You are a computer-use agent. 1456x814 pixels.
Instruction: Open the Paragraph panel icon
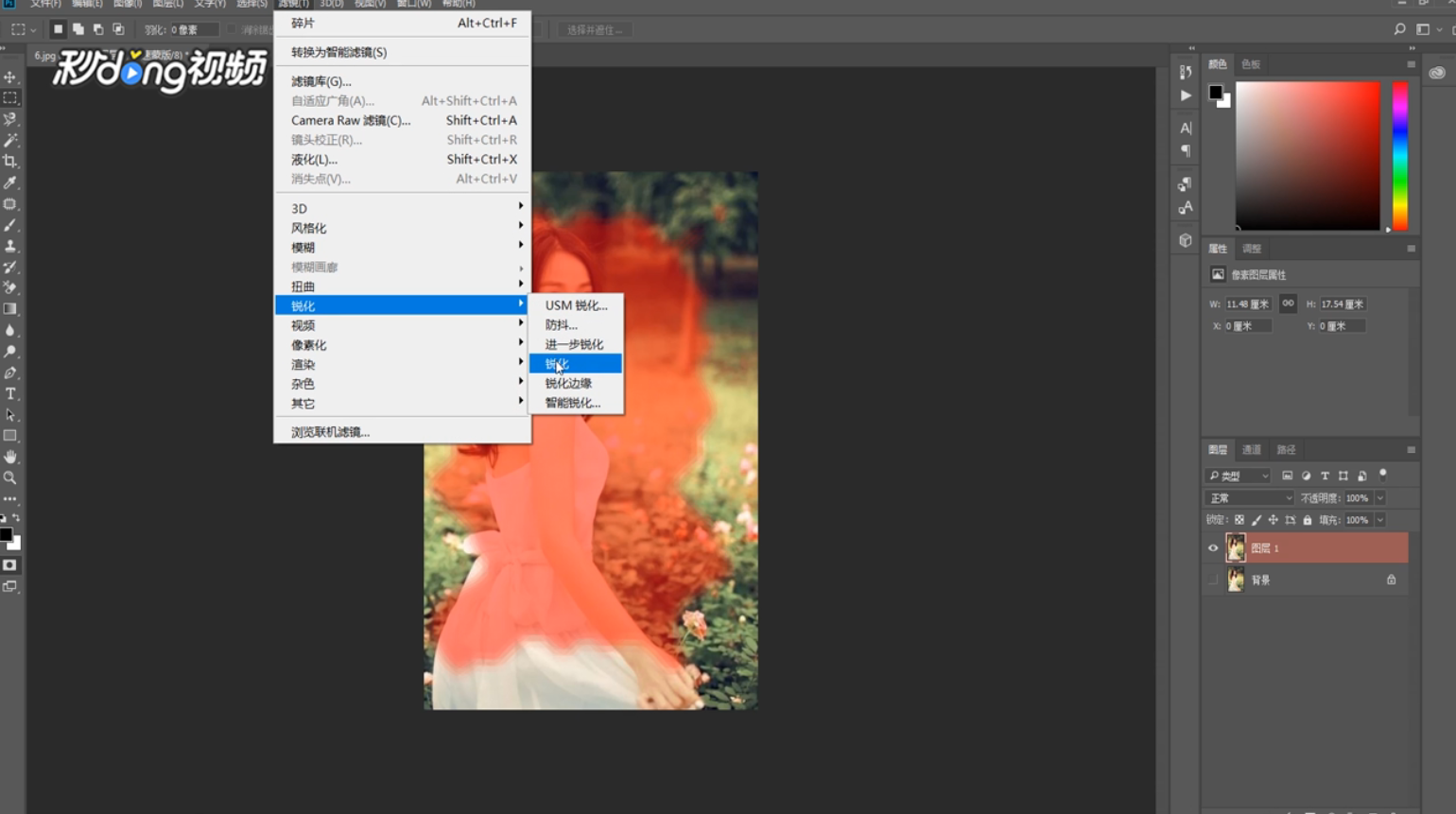(1186, 150)
